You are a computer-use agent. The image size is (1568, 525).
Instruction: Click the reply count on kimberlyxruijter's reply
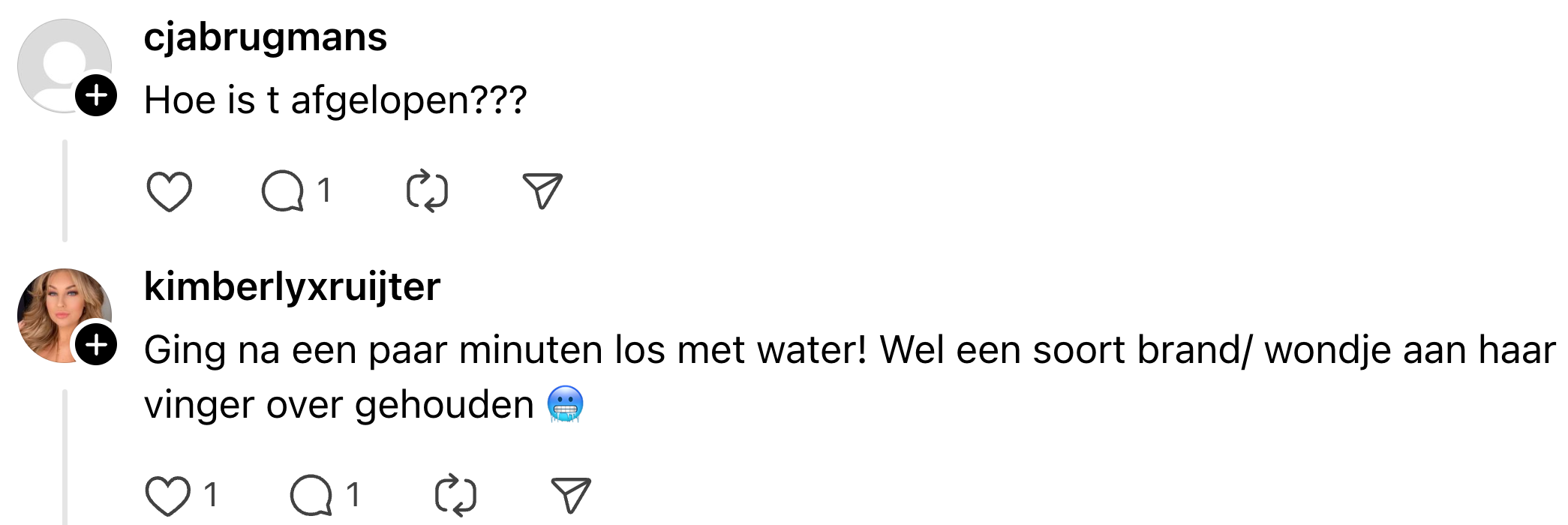tap(353, 495)
